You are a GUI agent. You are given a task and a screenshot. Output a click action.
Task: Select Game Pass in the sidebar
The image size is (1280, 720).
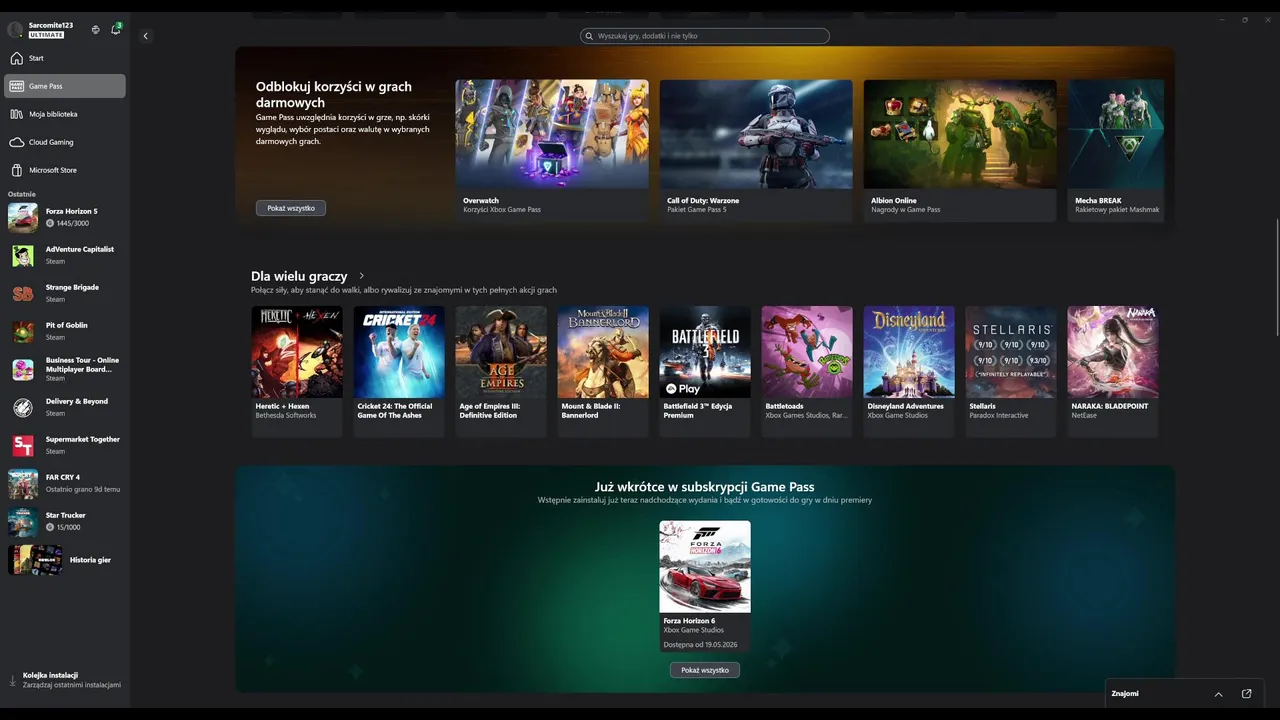point(65,86)
